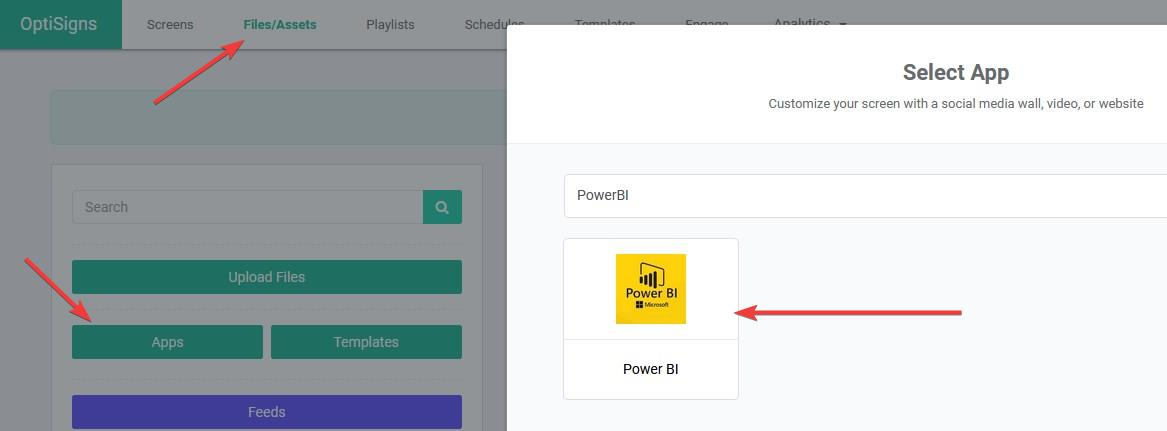Click the Power BI caption under the logo
Screen dimensions: 1167x431
[651, 369]
